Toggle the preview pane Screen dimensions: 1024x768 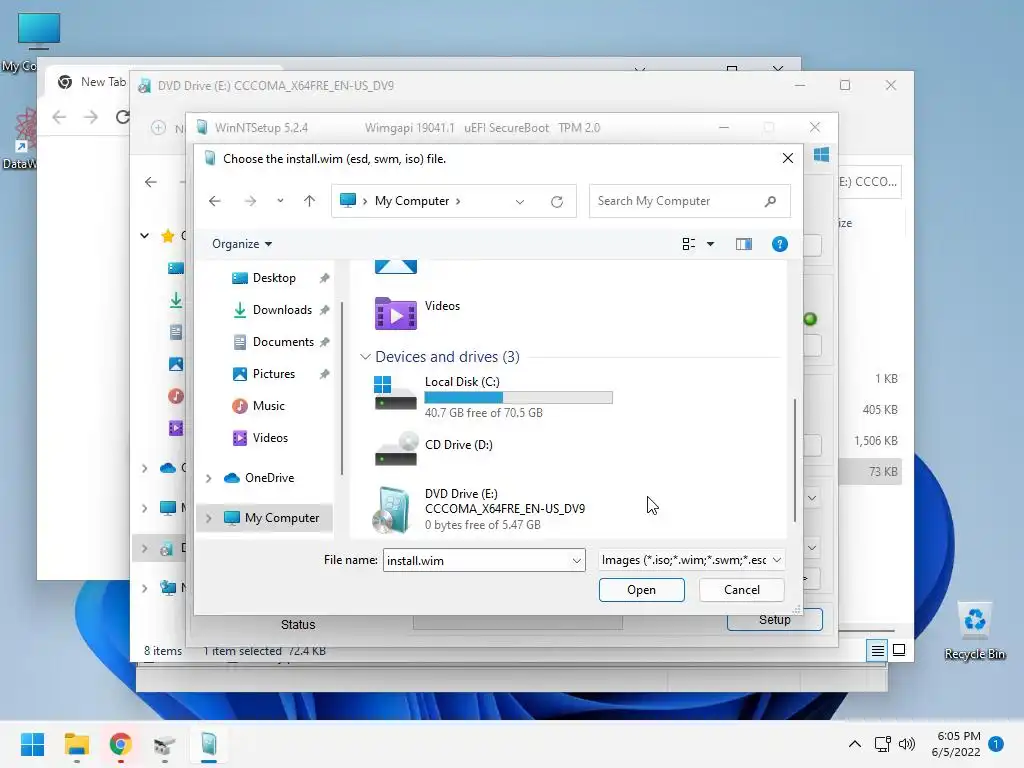tap(744, 244)
